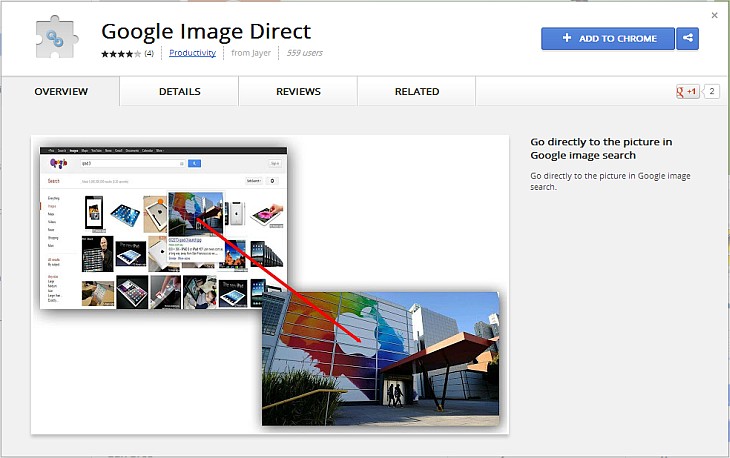Image resolution: width=730 pixels, height=458 pixels.
Task: Click the +1 count bubble showing 2
Action: [x=711, y=92]
